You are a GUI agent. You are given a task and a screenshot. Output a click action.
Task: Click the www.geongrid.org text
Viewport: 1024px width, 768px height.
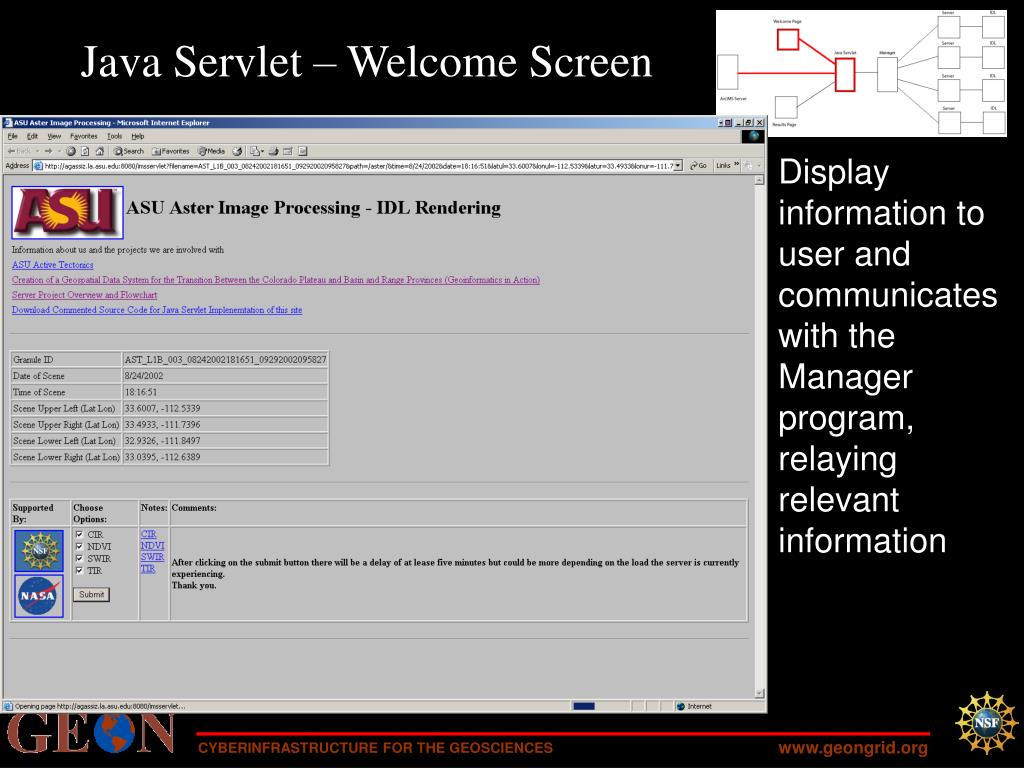(x=852, y=748)
